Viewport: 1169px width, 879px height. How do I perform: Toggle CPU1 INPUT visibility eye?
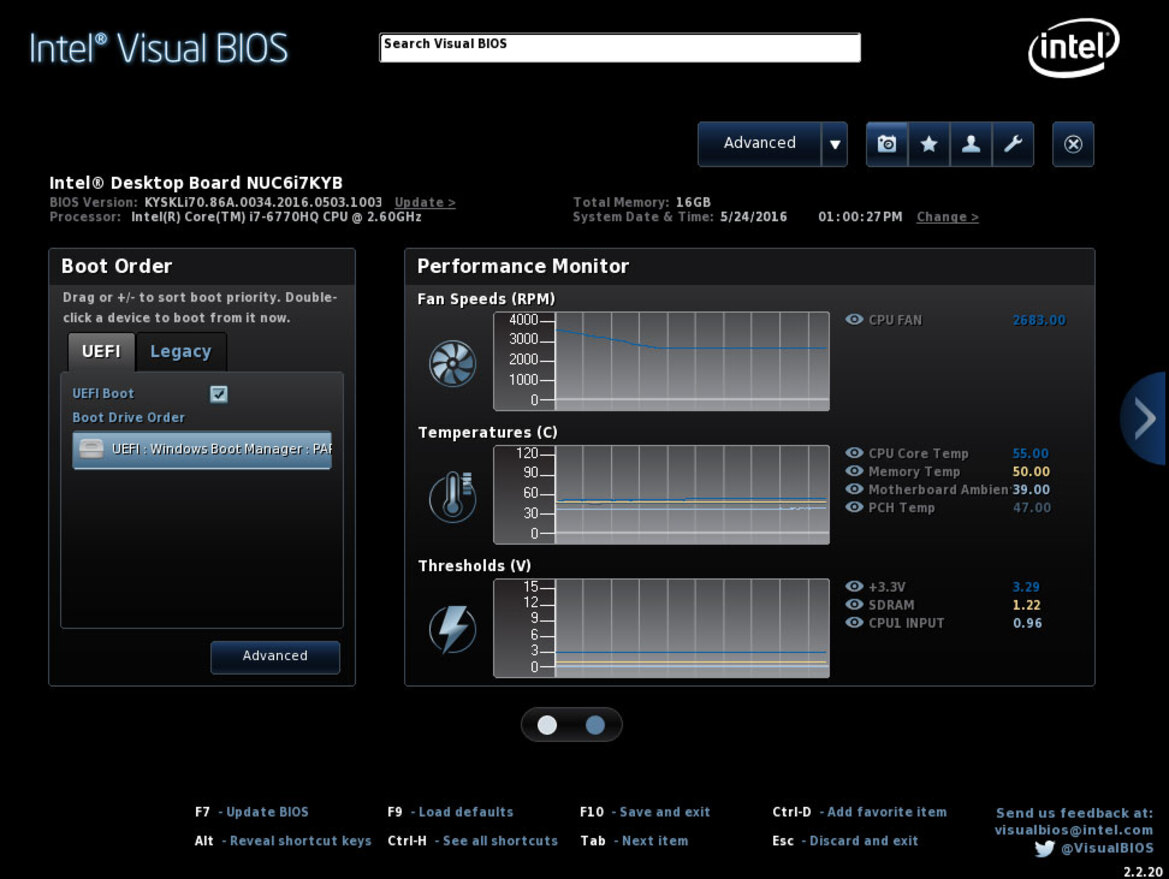[x=854, y=622]
